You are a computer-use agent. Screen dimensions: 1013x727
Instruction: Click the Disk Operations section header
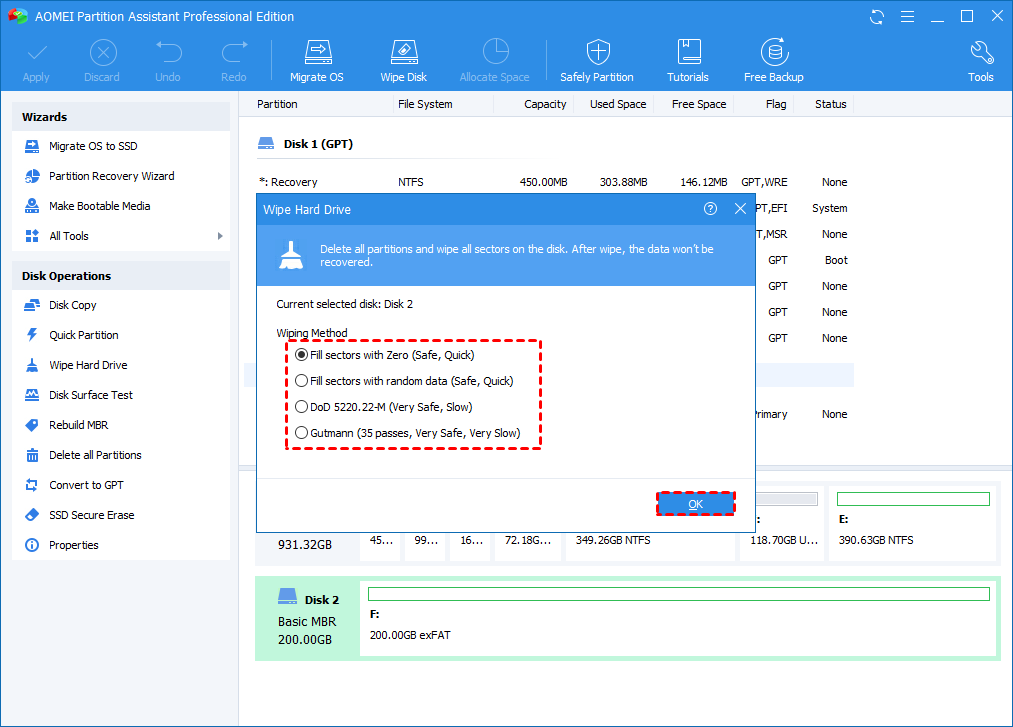pyautogui.click(x=121, y=276)
